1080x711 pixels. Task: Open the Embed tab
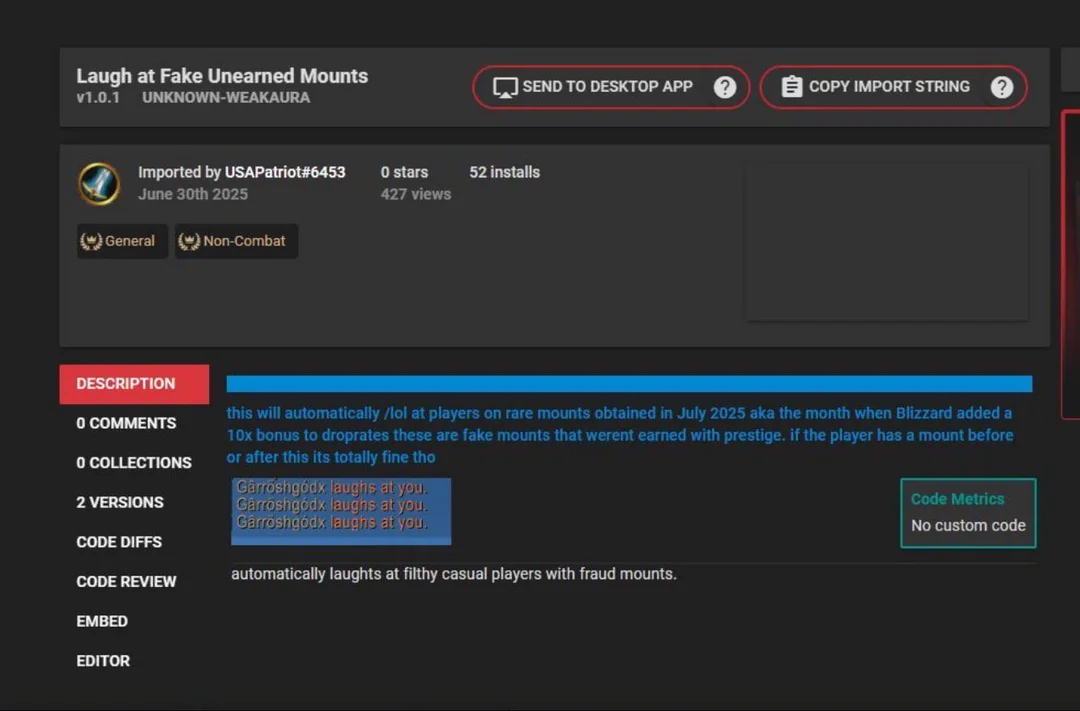[x=102, y=621]
